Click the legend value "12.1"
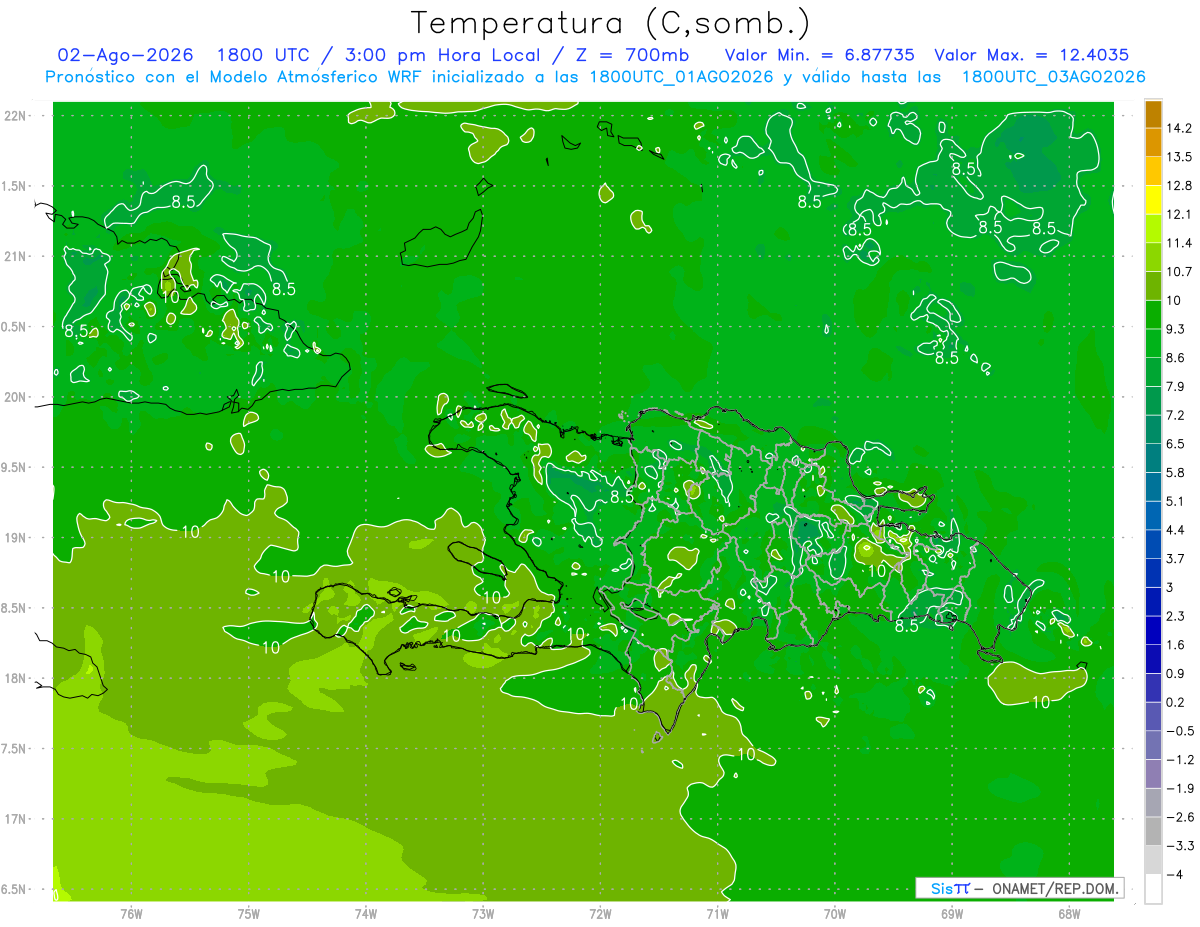 tap(1180, 215)
